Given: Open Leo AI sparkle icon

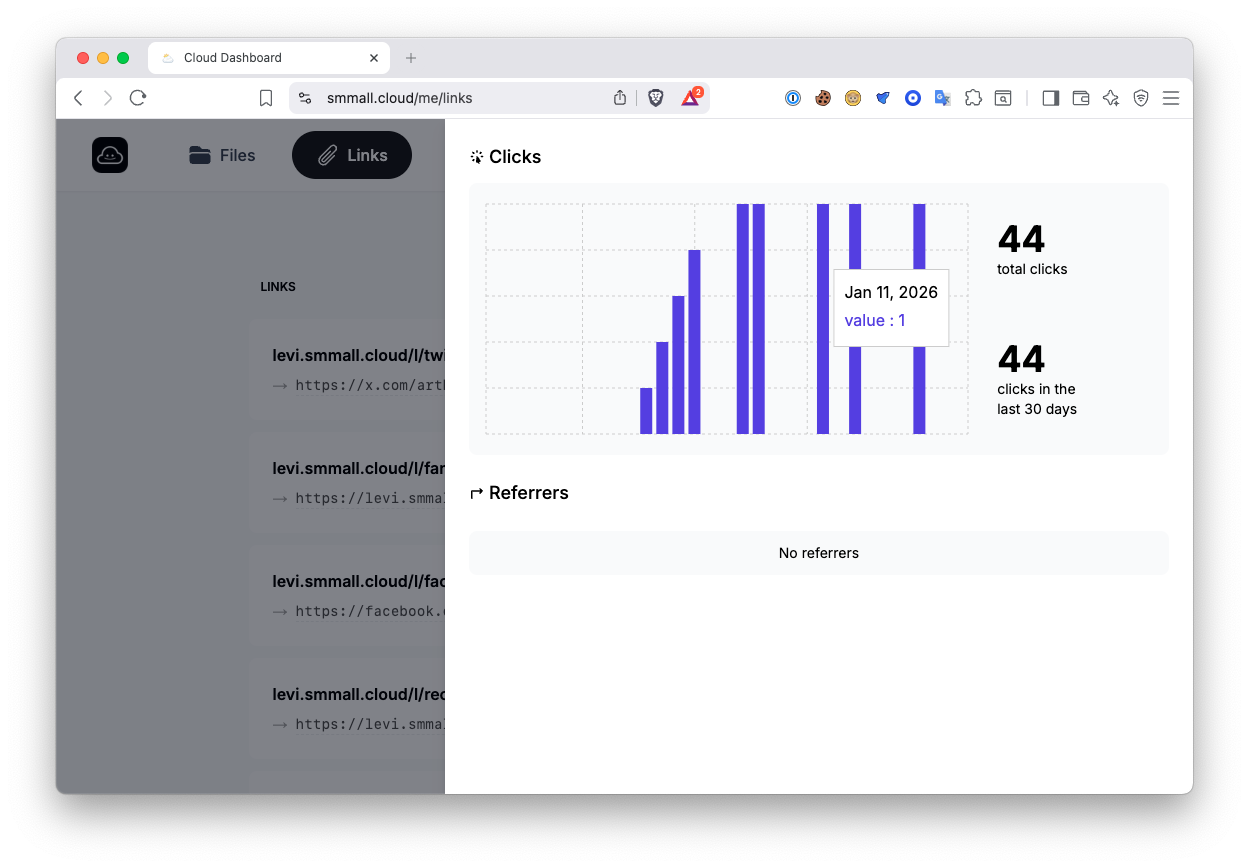Looking at the screenshot, I should click(1110, 98).
